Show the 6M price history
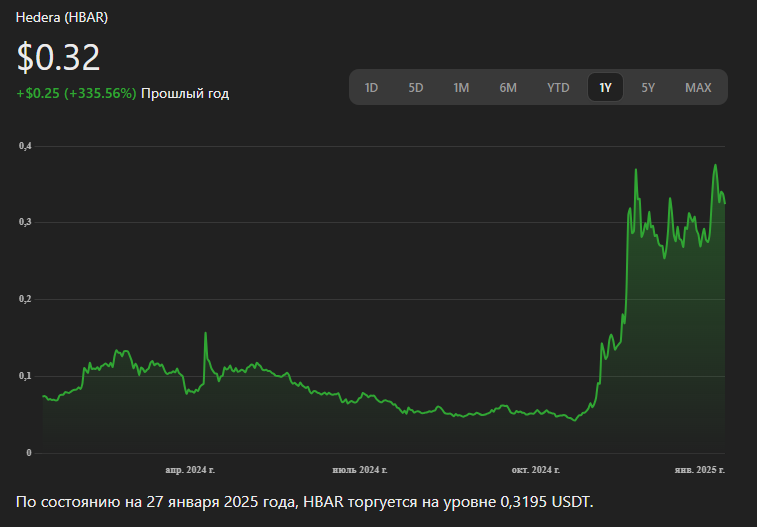 click(508, 87)
